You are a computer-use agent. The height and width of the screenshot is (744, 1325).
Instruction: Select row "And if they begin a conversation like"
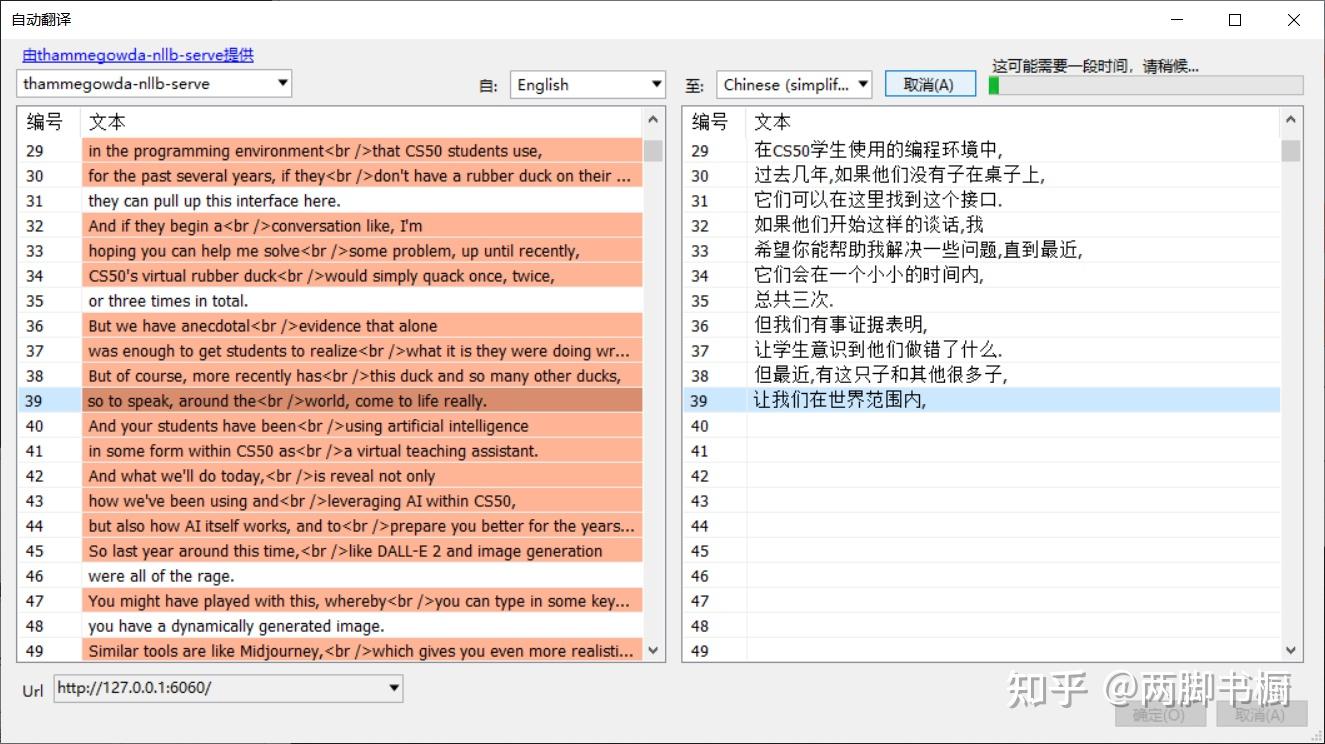click(331, 226)
